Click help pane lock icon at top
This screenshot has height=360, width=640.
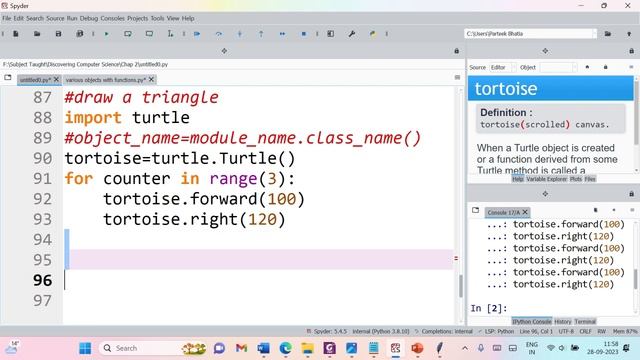pos(631,51)
